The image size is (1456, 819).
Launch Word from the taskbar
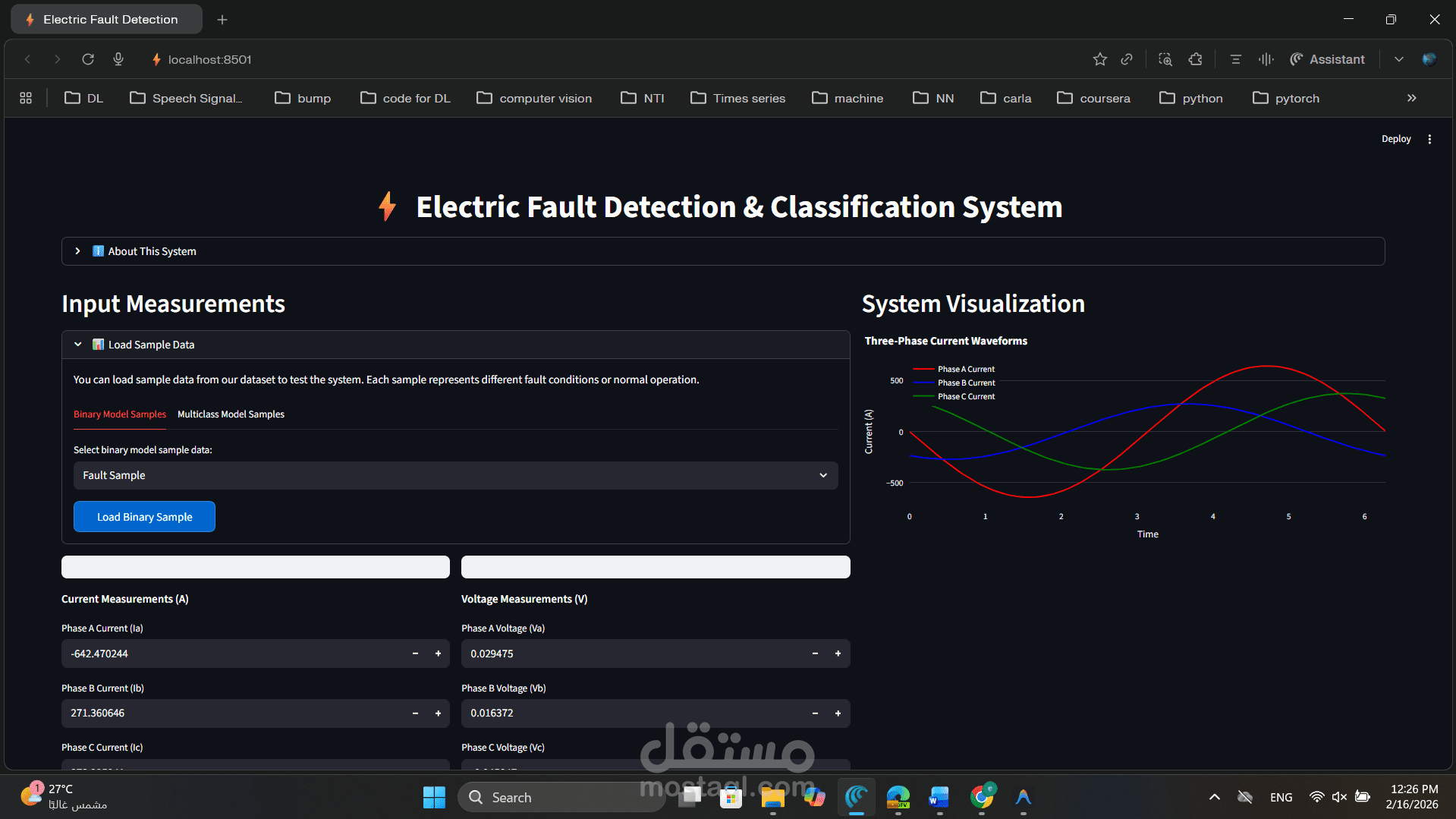pos(939,797)
